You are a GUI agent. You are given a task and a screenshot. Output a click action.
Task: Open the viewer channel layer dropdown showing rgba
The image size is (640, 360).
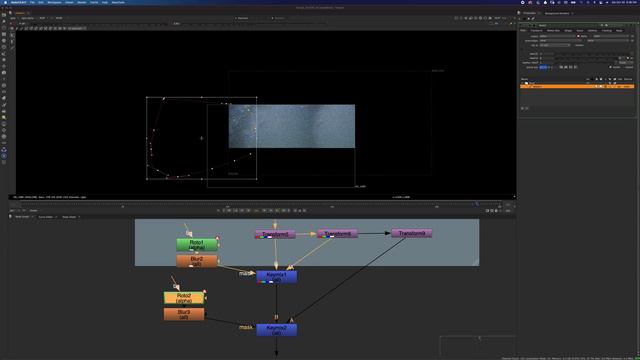pos(15,18)
